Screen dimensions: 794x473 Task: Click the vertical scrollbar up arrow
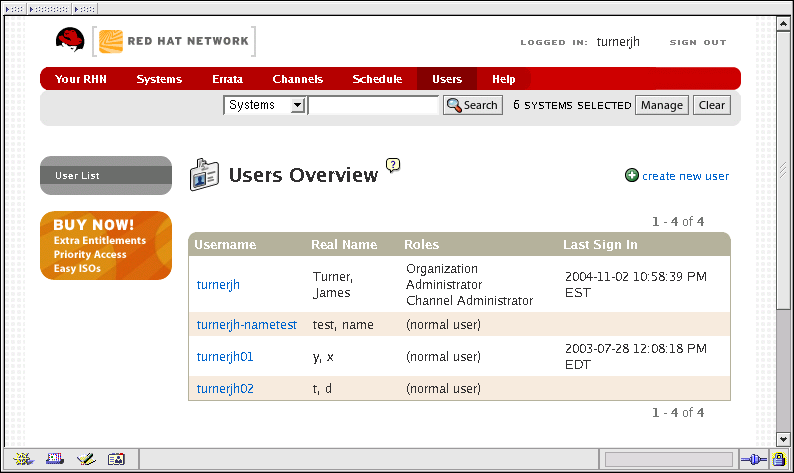point(783,24)
